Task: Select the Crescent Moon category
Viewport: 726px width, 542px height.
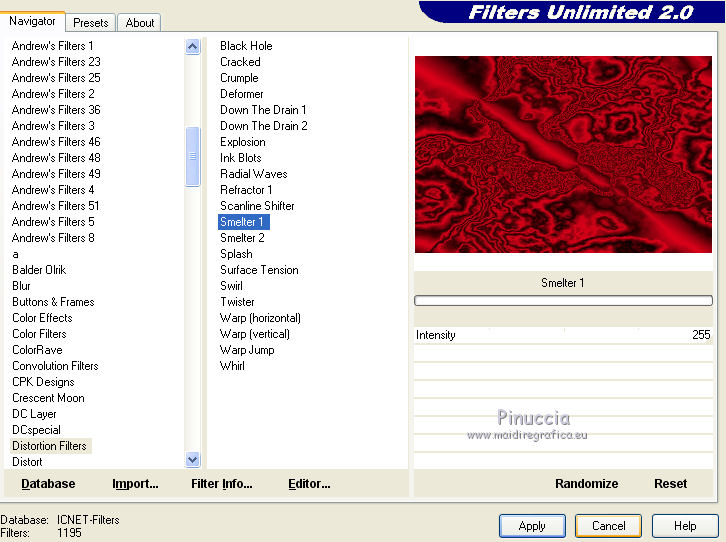Action: tap(48, 398)
